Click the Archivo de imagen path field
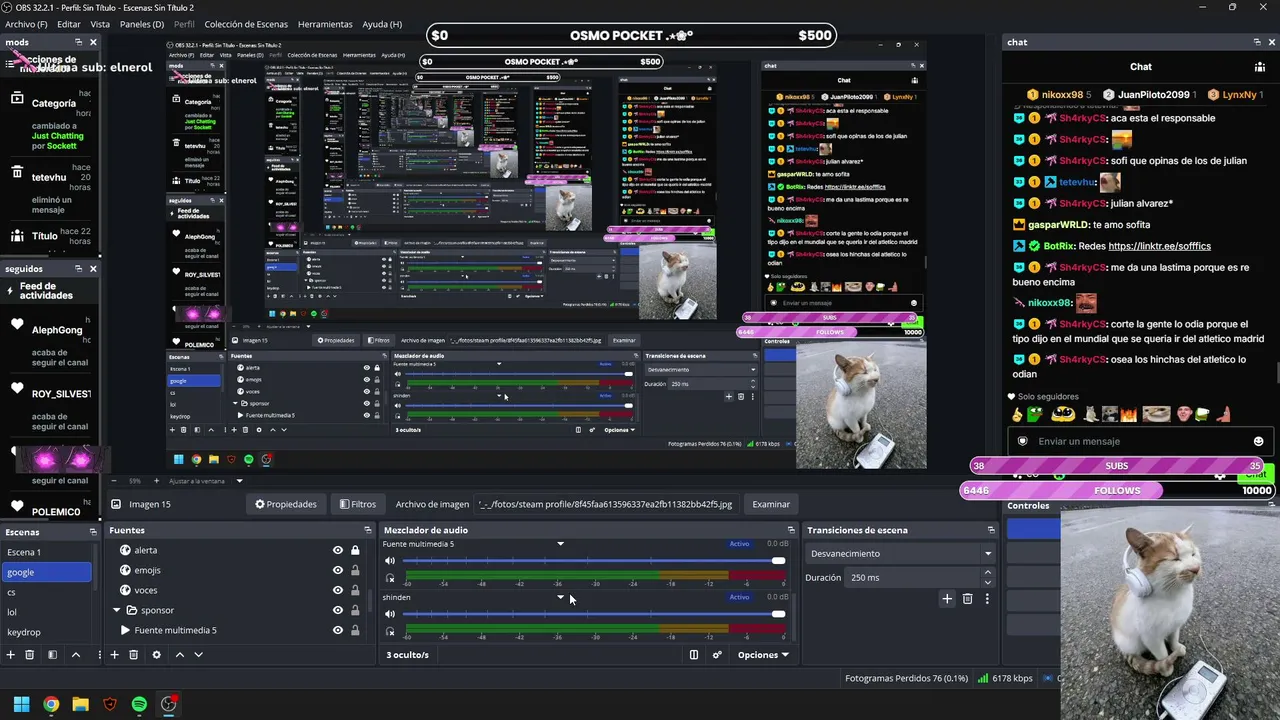 coord(606,504)
